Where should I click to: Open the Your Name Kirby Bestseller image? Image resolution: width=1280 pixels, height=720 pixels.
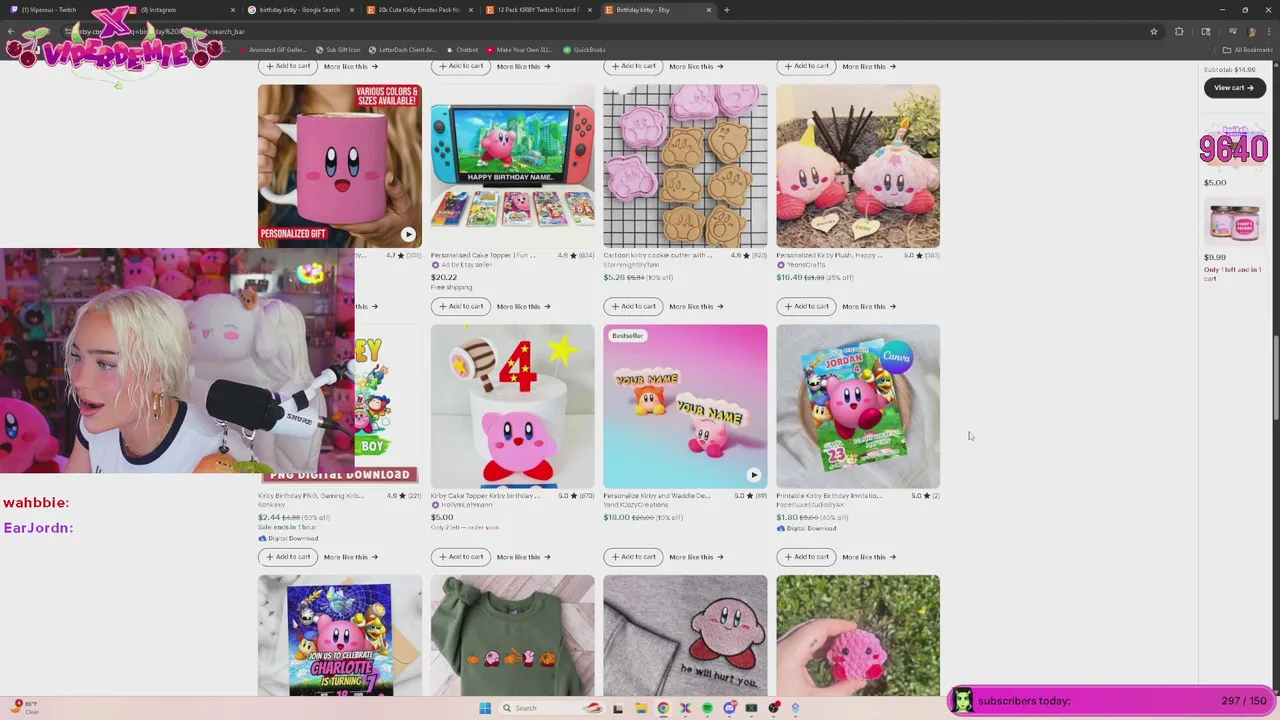685,406
